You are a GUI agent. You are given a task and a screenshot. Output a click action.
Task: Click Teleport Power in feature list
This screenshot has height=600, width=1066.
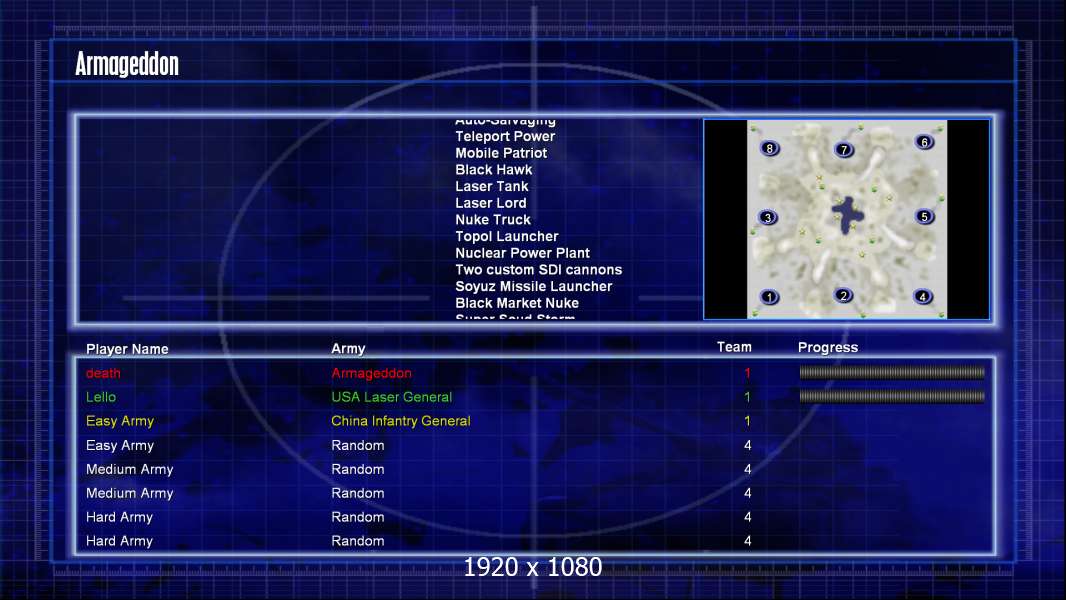point(505,137)
